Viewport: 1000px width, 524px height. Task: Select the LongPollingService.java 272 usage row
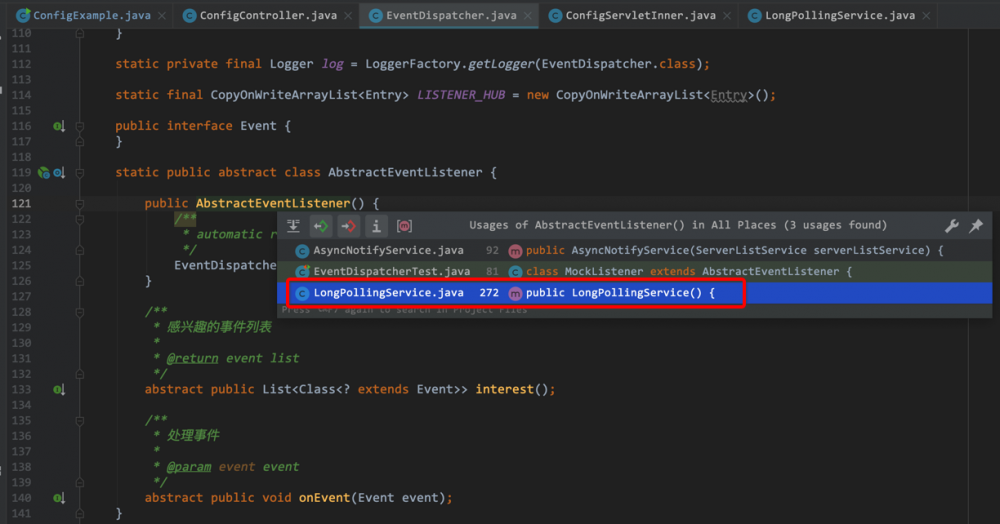click(x=635, y=293)
